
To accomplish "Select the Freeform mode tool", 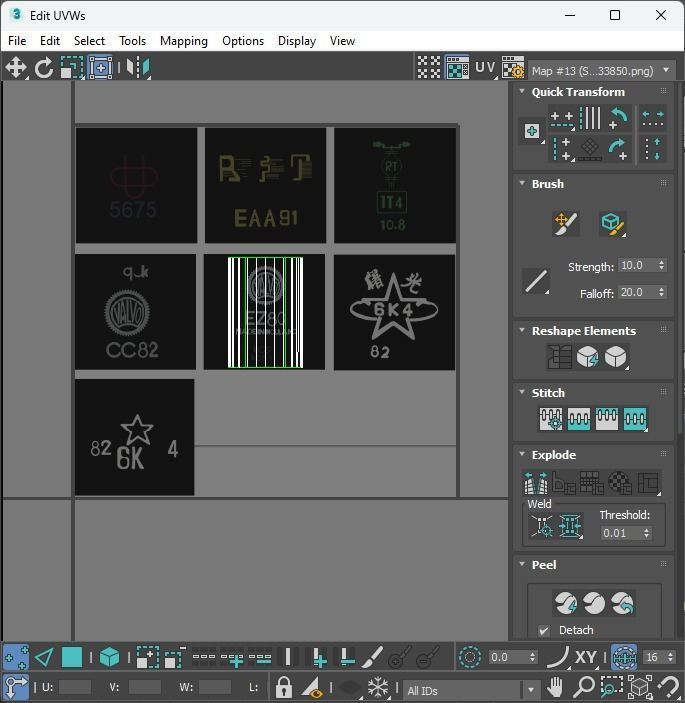I will (x=100, y=68).
